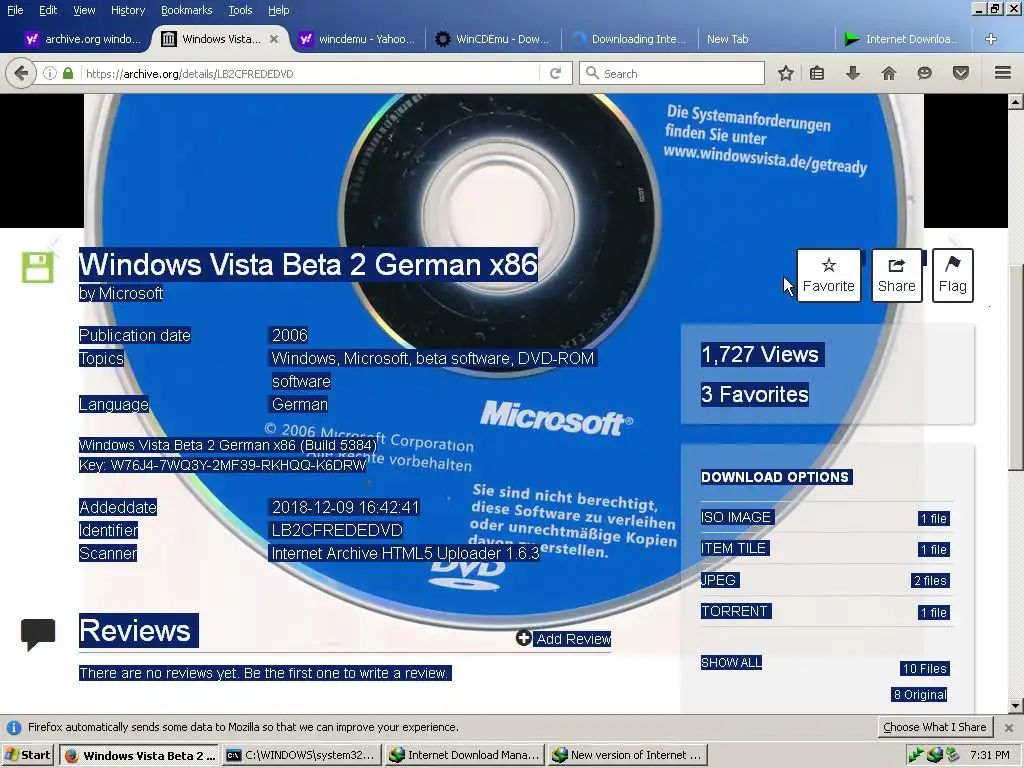Click the Search input box
The height and width of the screenshot is (768, 1024).
(x=672, y=73)
